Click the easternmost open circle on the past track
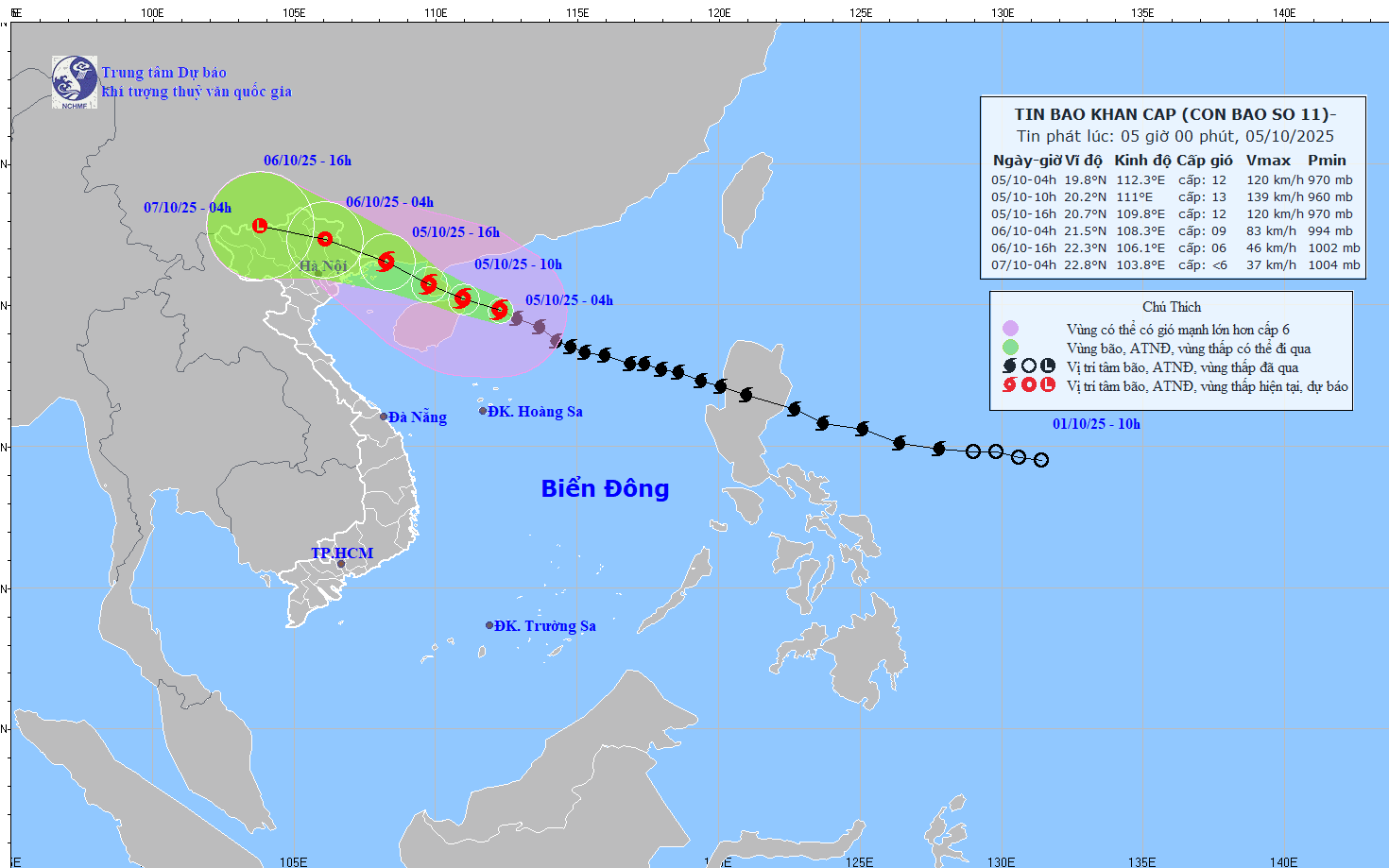 [1041, 460]
